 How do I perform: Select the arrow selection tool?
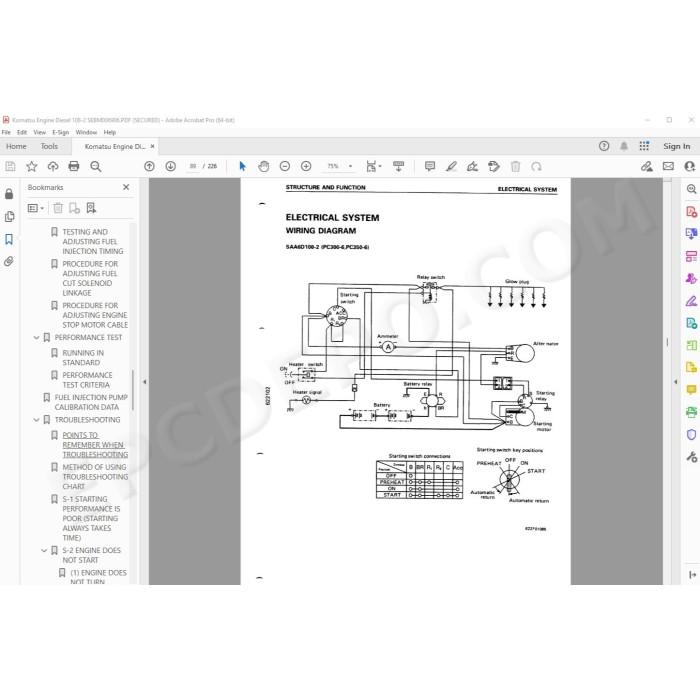click(x=242, y=167)
